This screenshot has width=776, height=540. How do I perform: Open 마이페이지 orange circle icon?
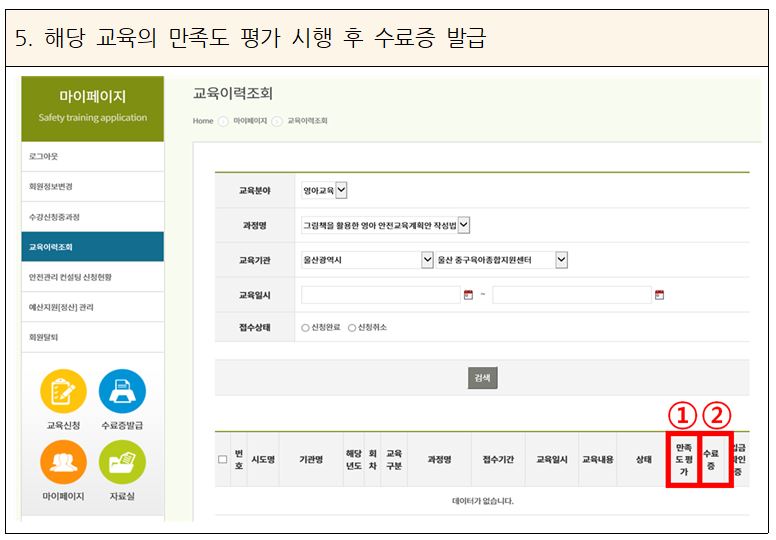(x=63, y=463)
